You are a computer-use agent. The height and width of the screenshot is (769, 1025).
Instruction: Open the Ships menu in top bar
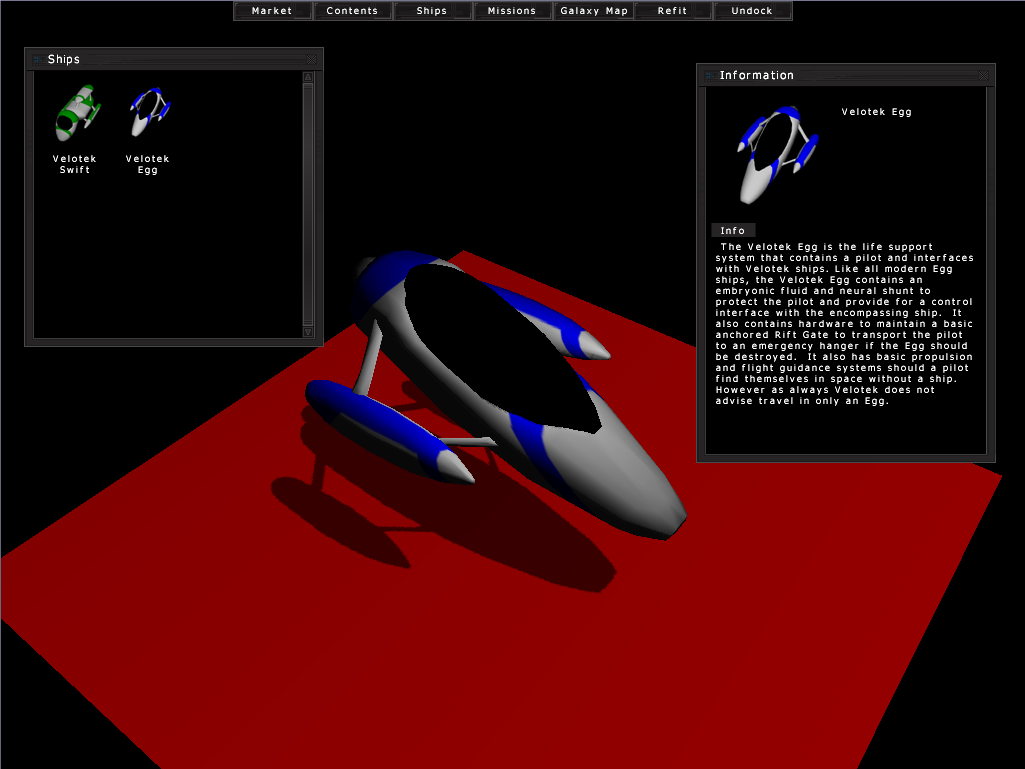(x=432, y=11)
